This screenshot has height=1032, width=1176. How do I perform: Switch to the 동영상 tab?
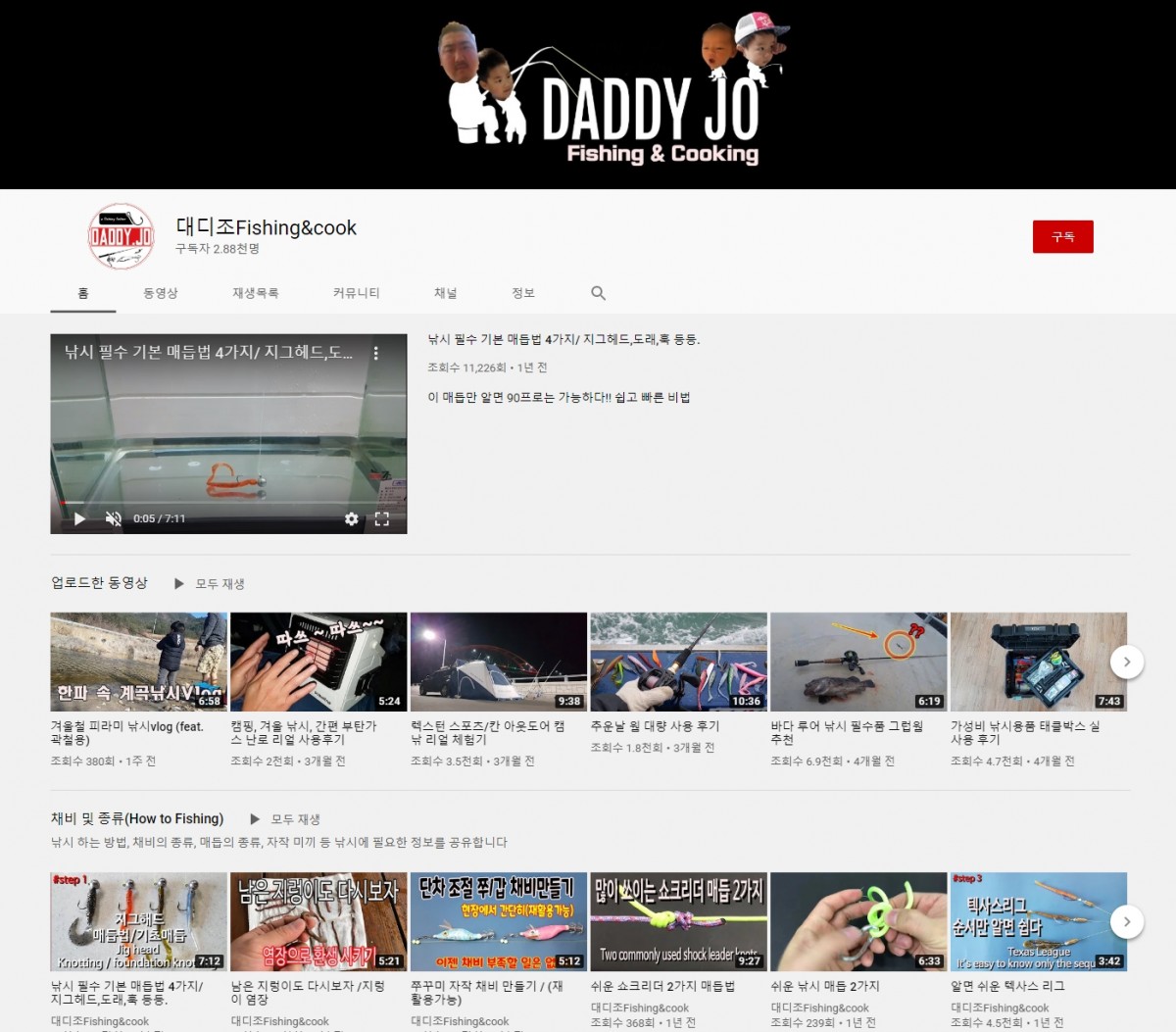coord(161,293)
